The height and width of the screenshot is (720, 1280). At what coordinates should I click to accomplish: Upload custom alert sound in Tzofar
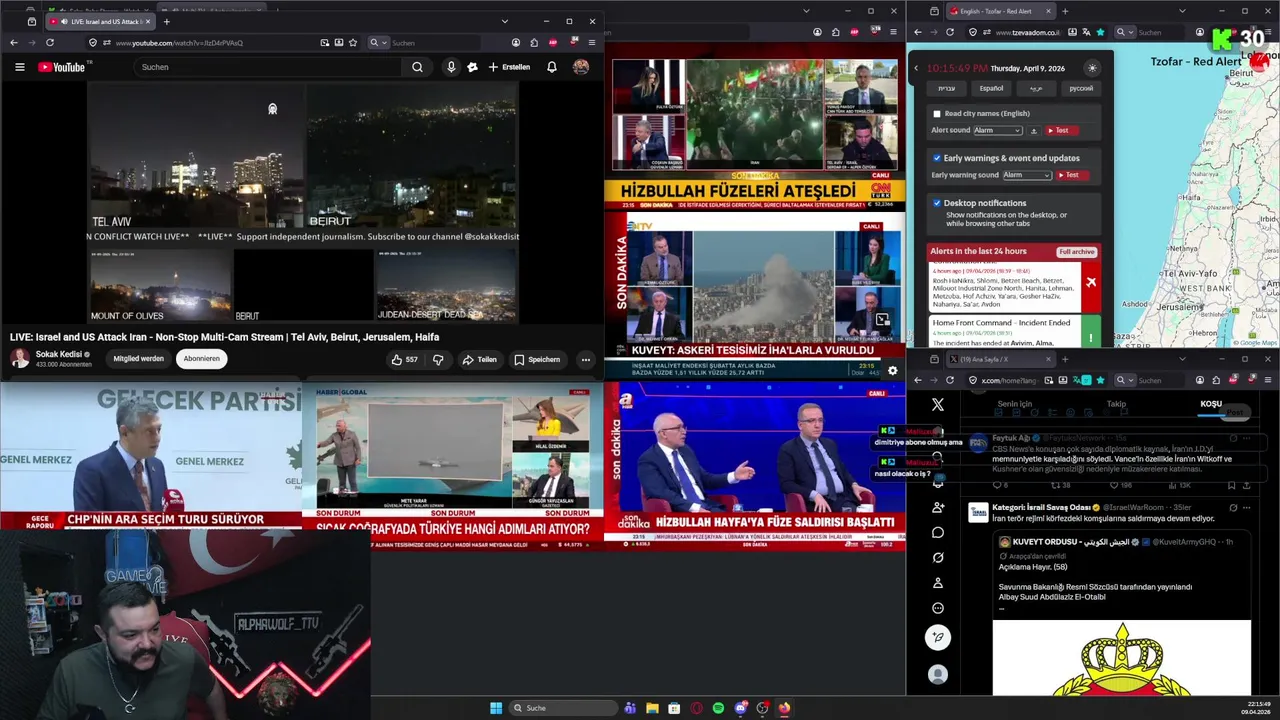(1034, 131)
